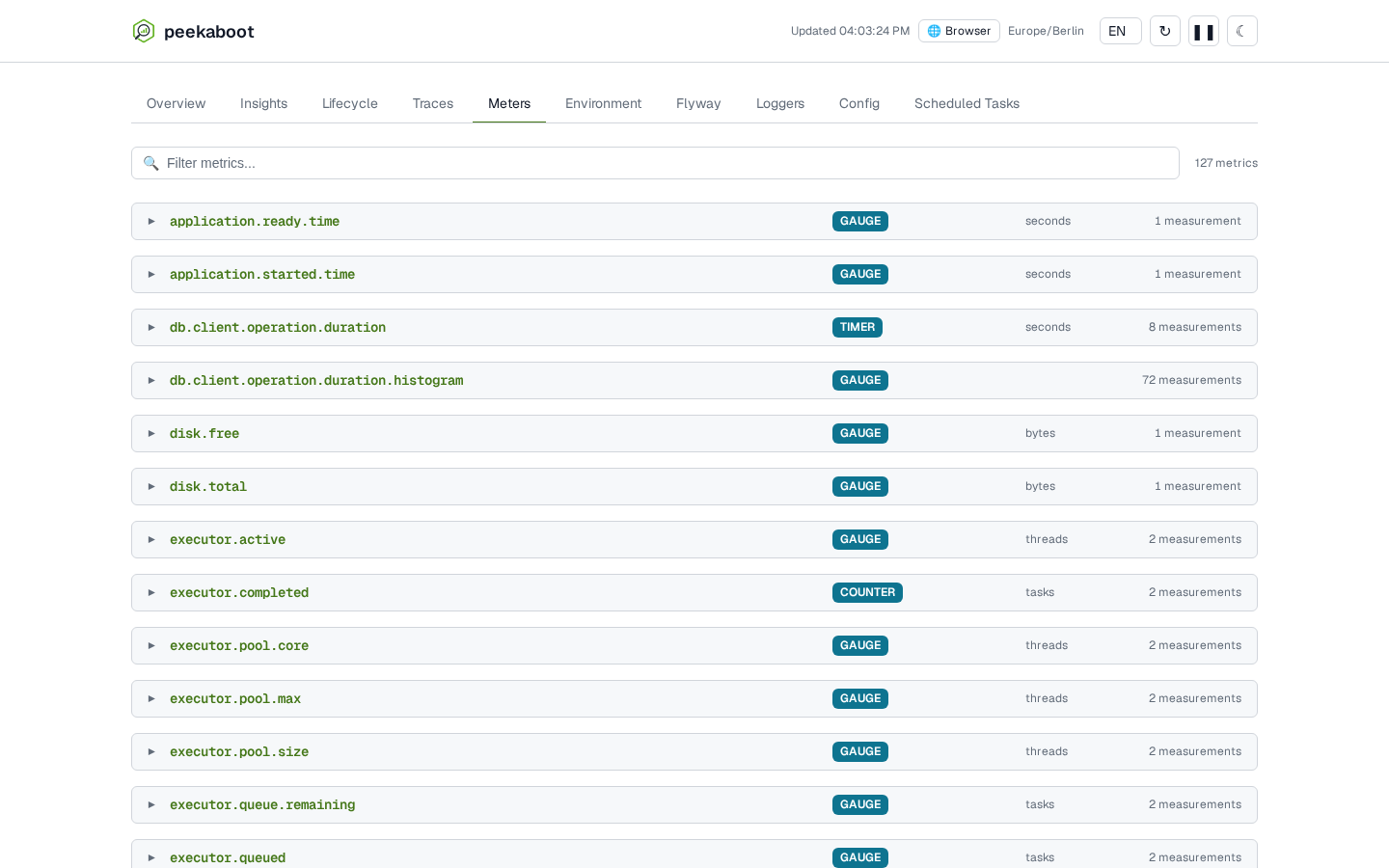Expand the disk.free metric arrow
The height and width of the screenshot is (868, 1389).
[151, 433]
